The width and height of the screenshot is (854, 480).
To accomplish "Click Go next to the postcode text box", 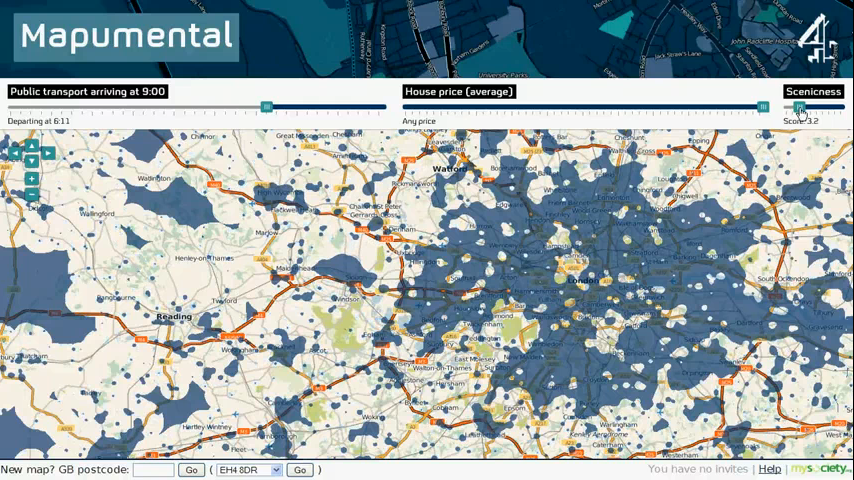I will 191,470.
